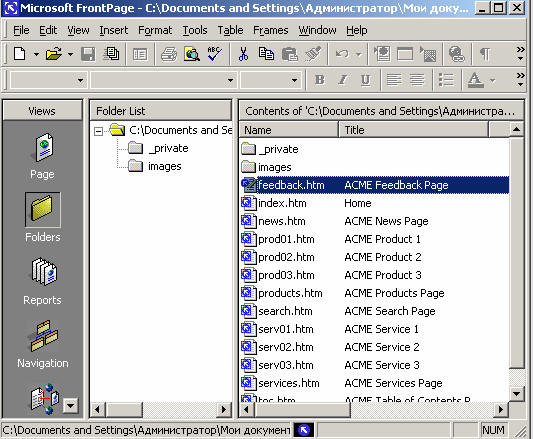Select _private folder in Folder List
This screenshot has width=533, height=439.
click(158, 148)
